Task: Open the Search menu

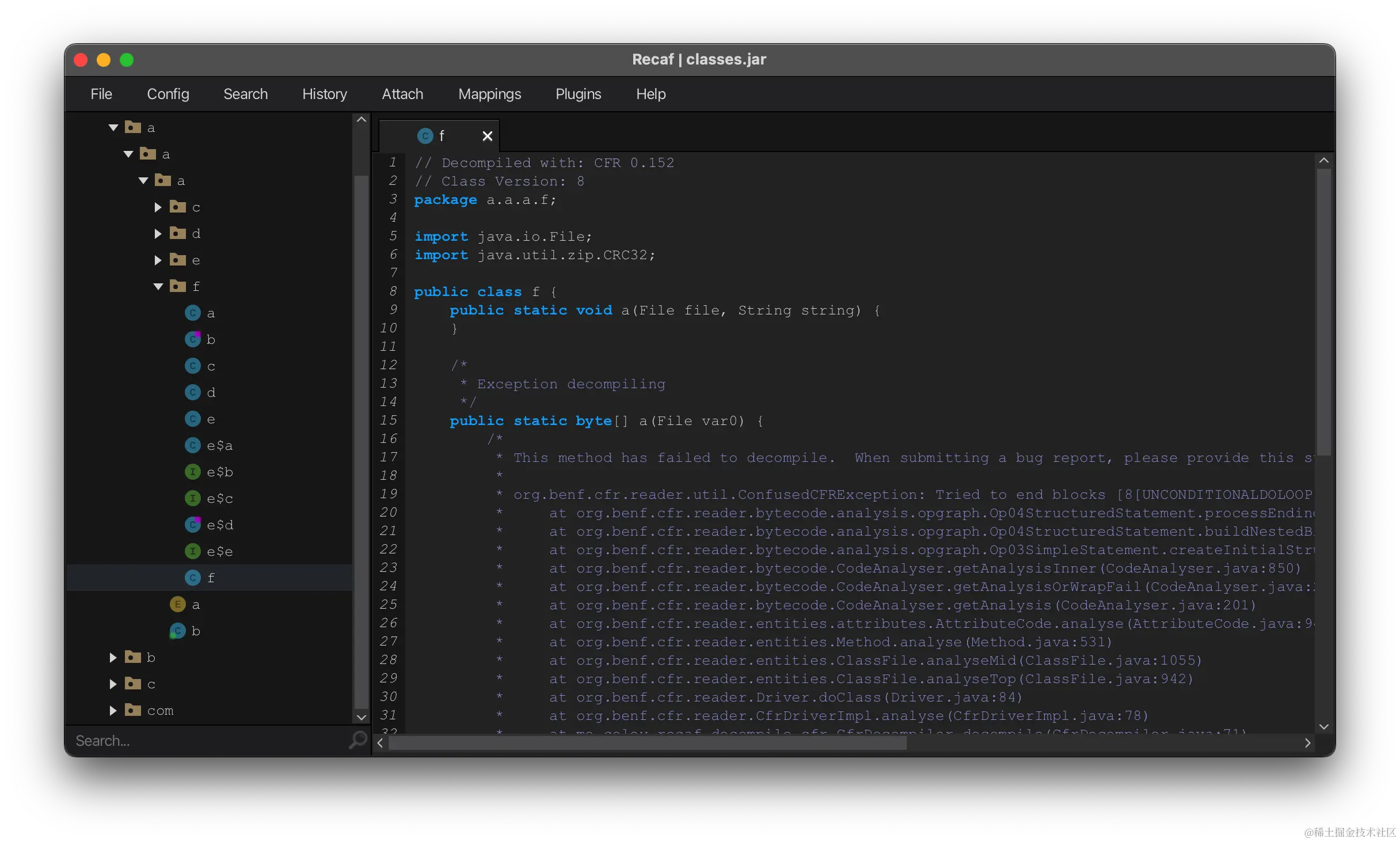Action: coord(245,94)
